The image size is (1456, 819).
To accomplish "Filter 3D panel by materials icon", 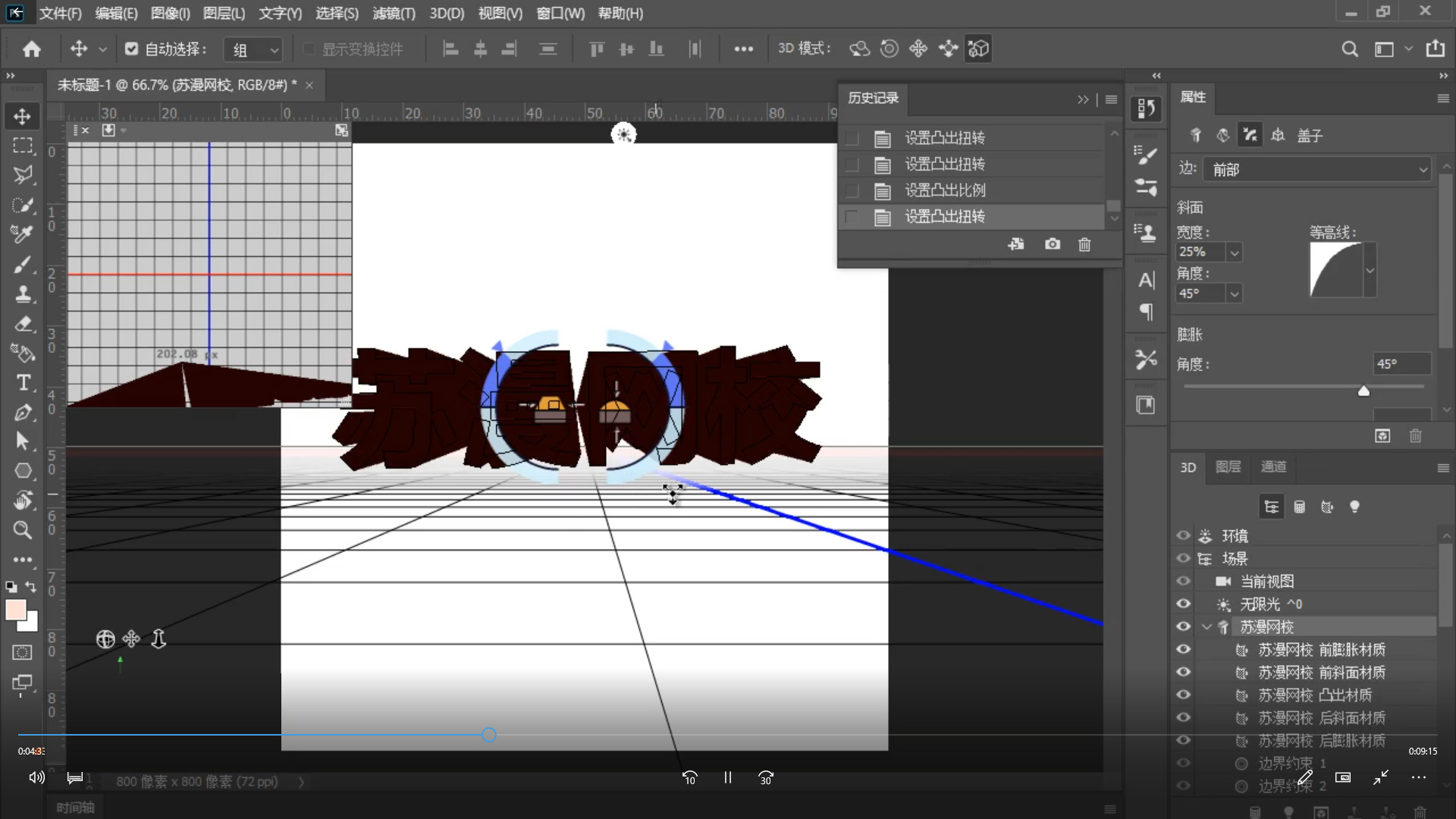I will [1327, 507].
